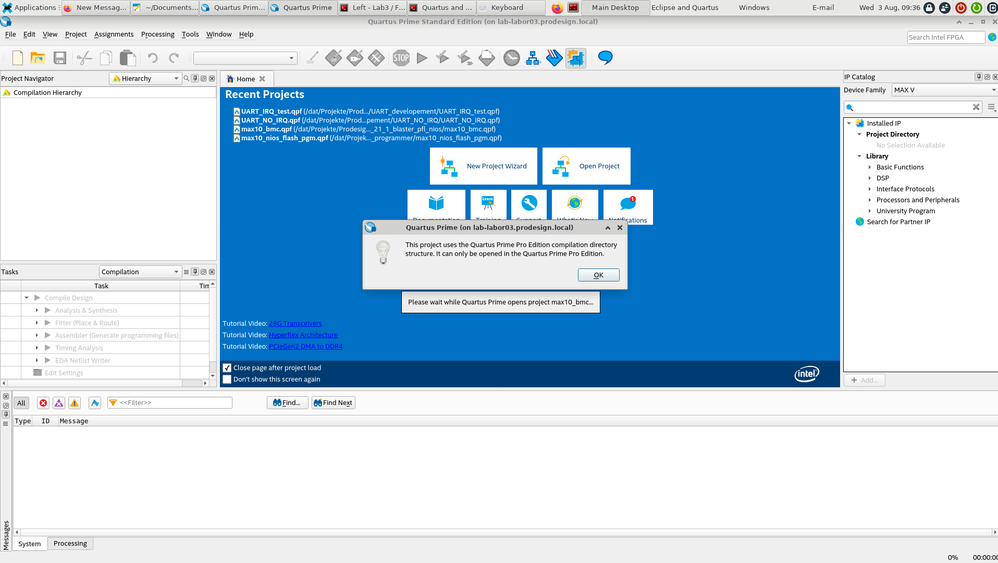Expand University Program category
998x563 pixels.
pos(870,211)
